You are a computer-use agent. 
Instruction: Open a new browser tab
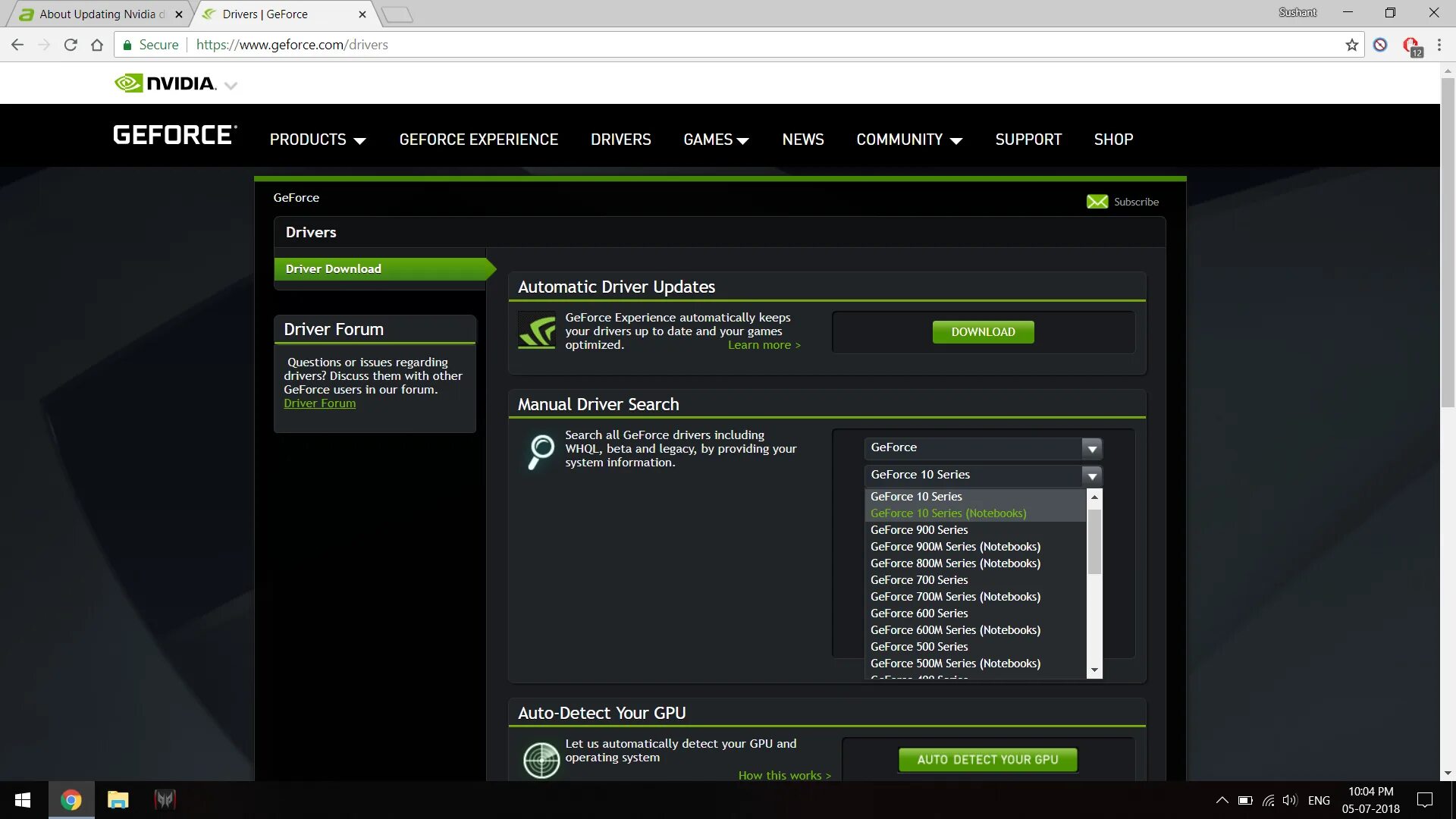coord(397,14)
